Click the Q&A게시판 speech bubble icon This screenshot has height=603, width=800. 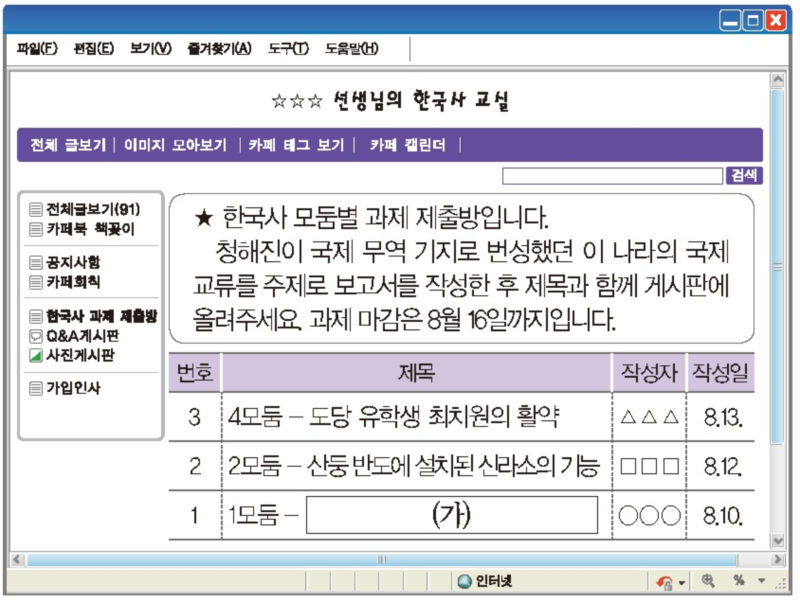36,336
